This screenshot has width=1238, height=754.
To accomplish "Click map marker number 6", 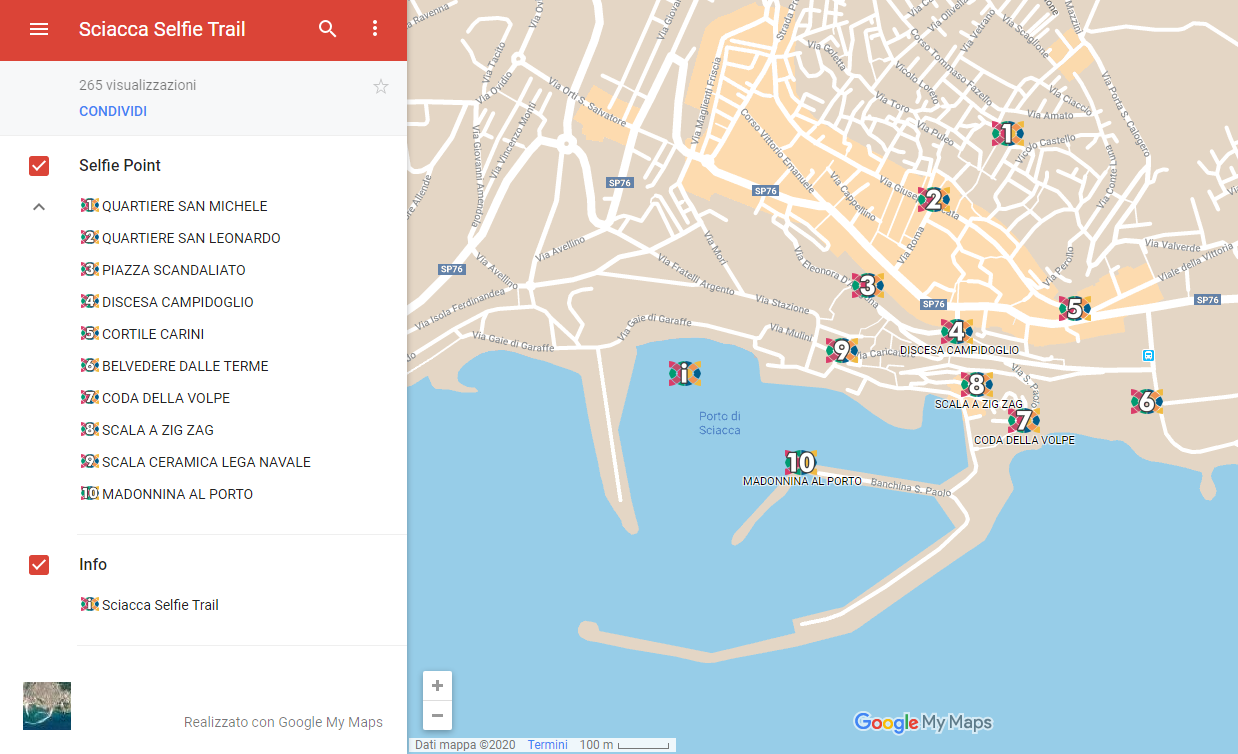I will coord(1147,402).
